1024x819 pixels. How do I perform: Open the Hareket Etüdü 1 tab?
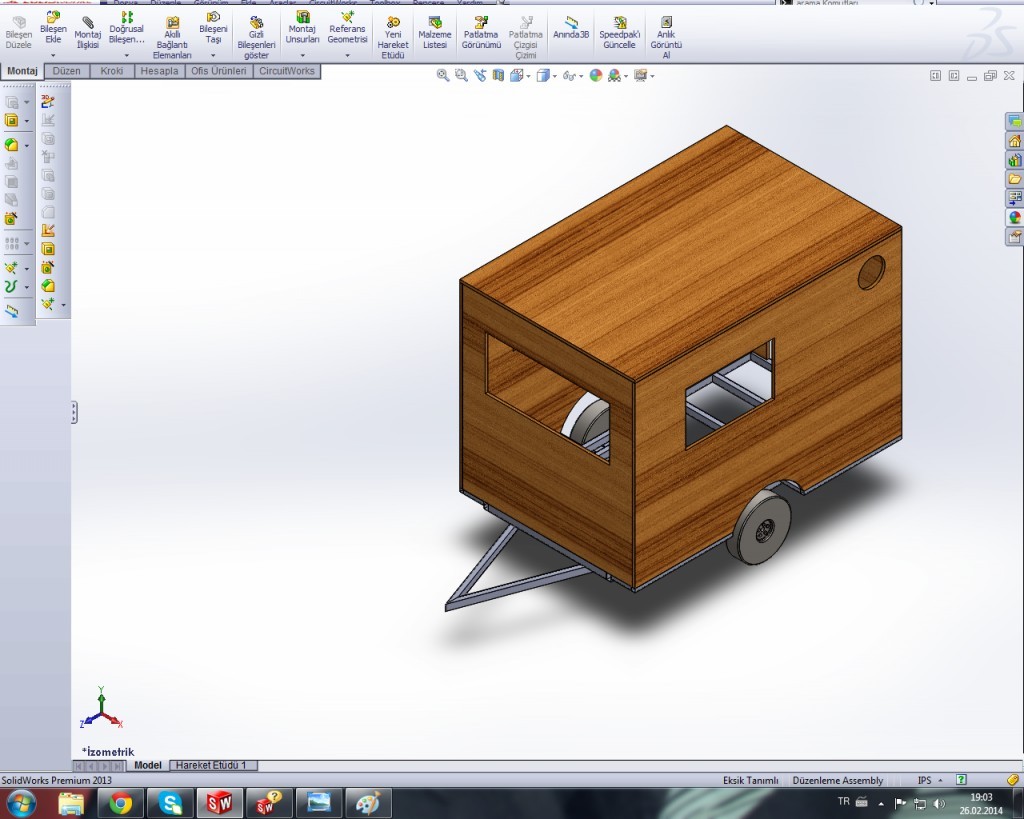click(211, 765)
